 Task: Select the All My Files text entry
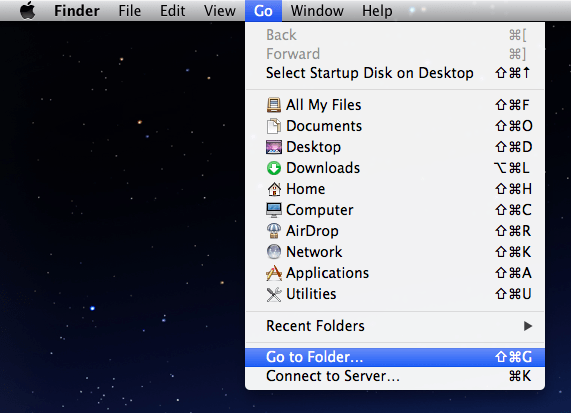click(x=324, y=105)
